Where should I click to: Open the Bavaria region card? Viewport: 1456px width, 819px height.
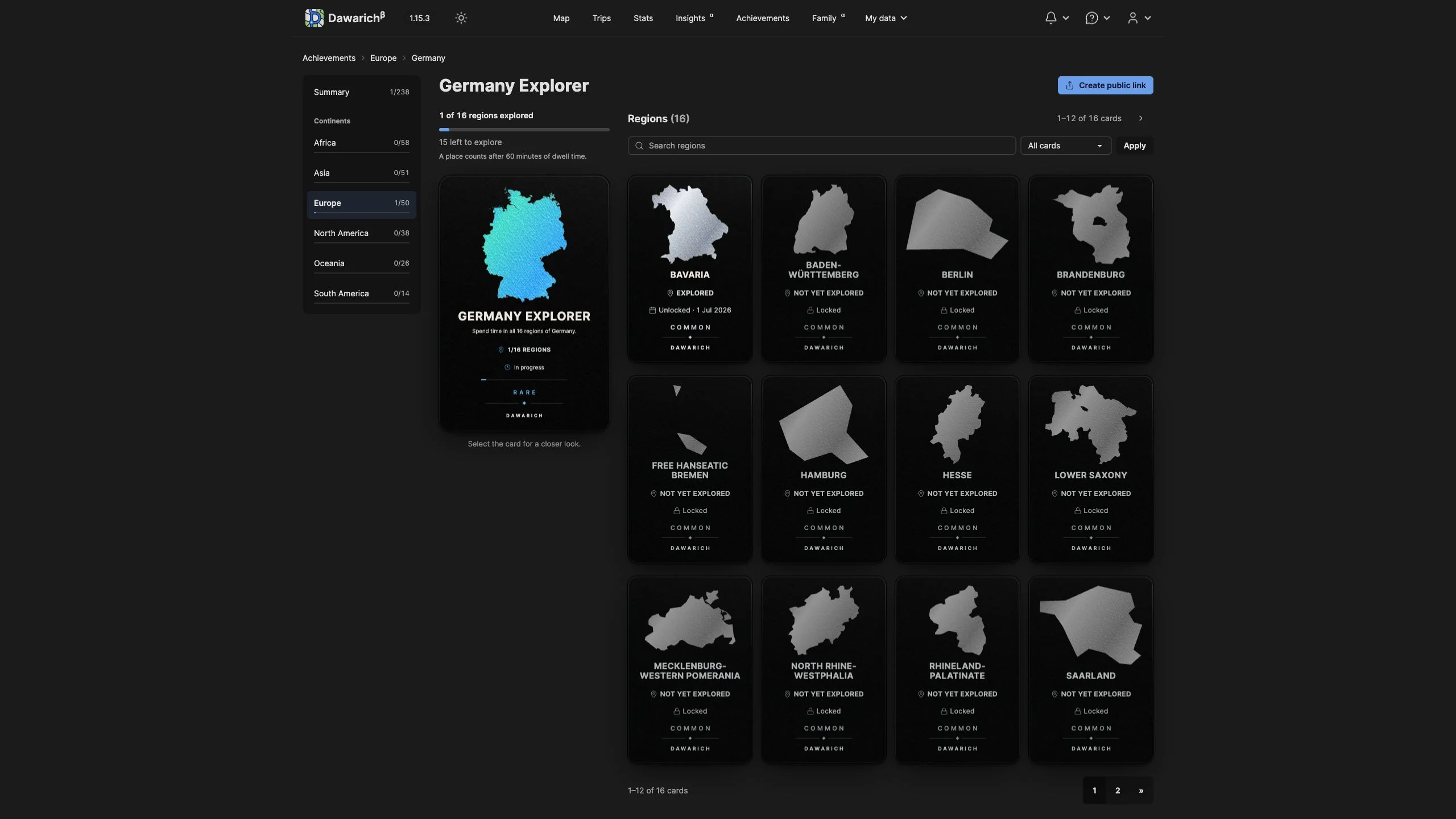tap(689, 268)
